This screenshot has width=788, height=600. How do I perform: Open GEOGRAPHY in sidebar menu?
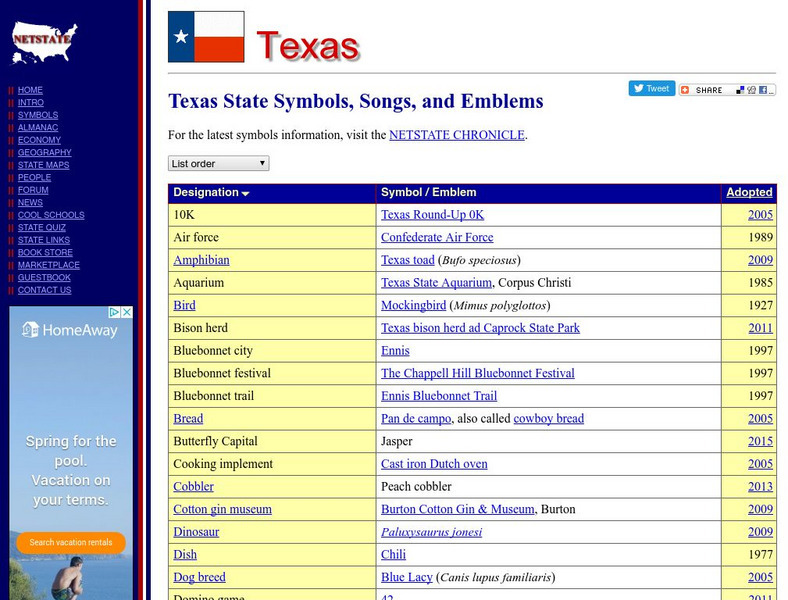[x=45, y=152]
